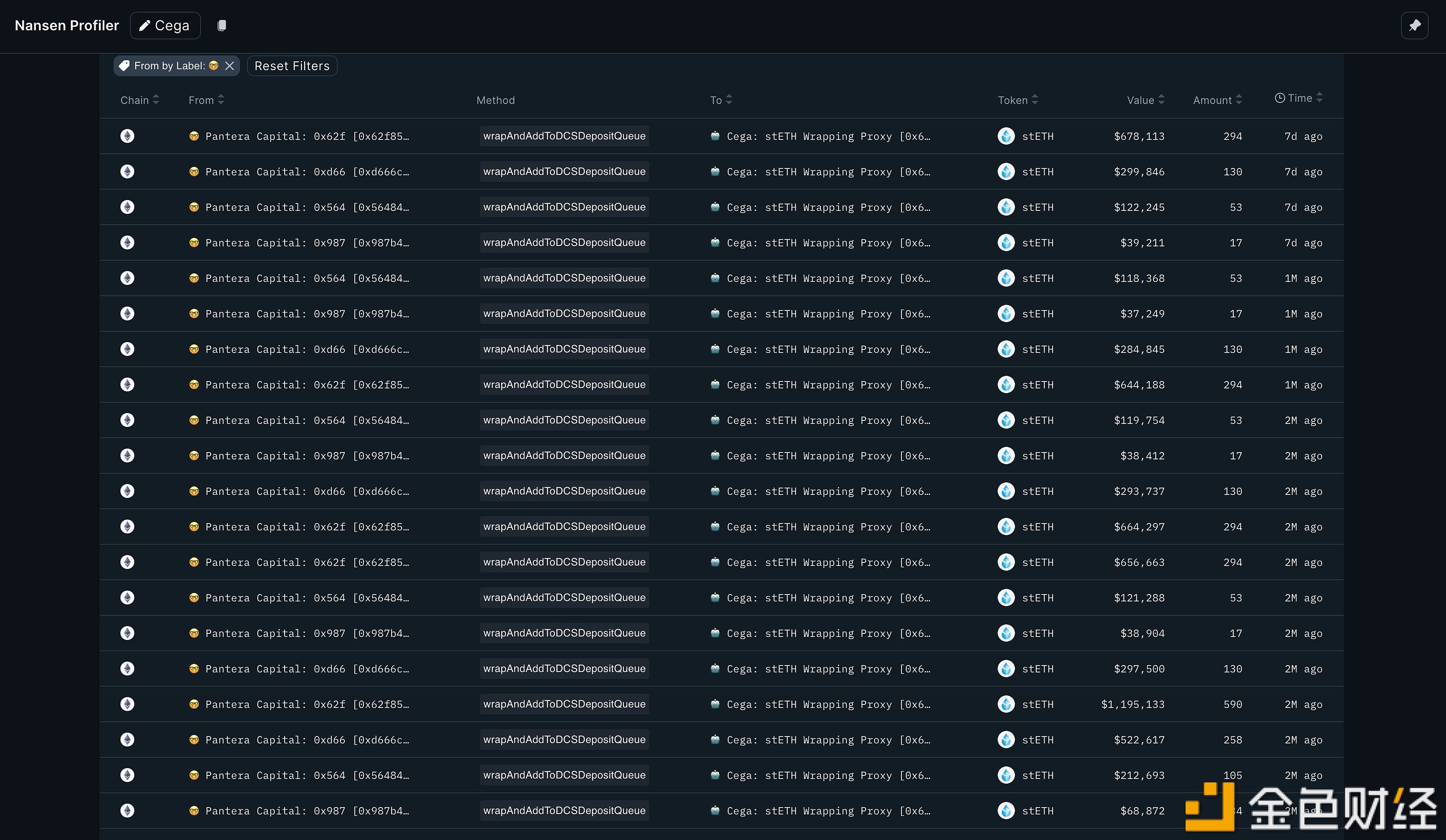Click Ethereum chain icon in the $1,195,133 row

(x=127, y=704)
